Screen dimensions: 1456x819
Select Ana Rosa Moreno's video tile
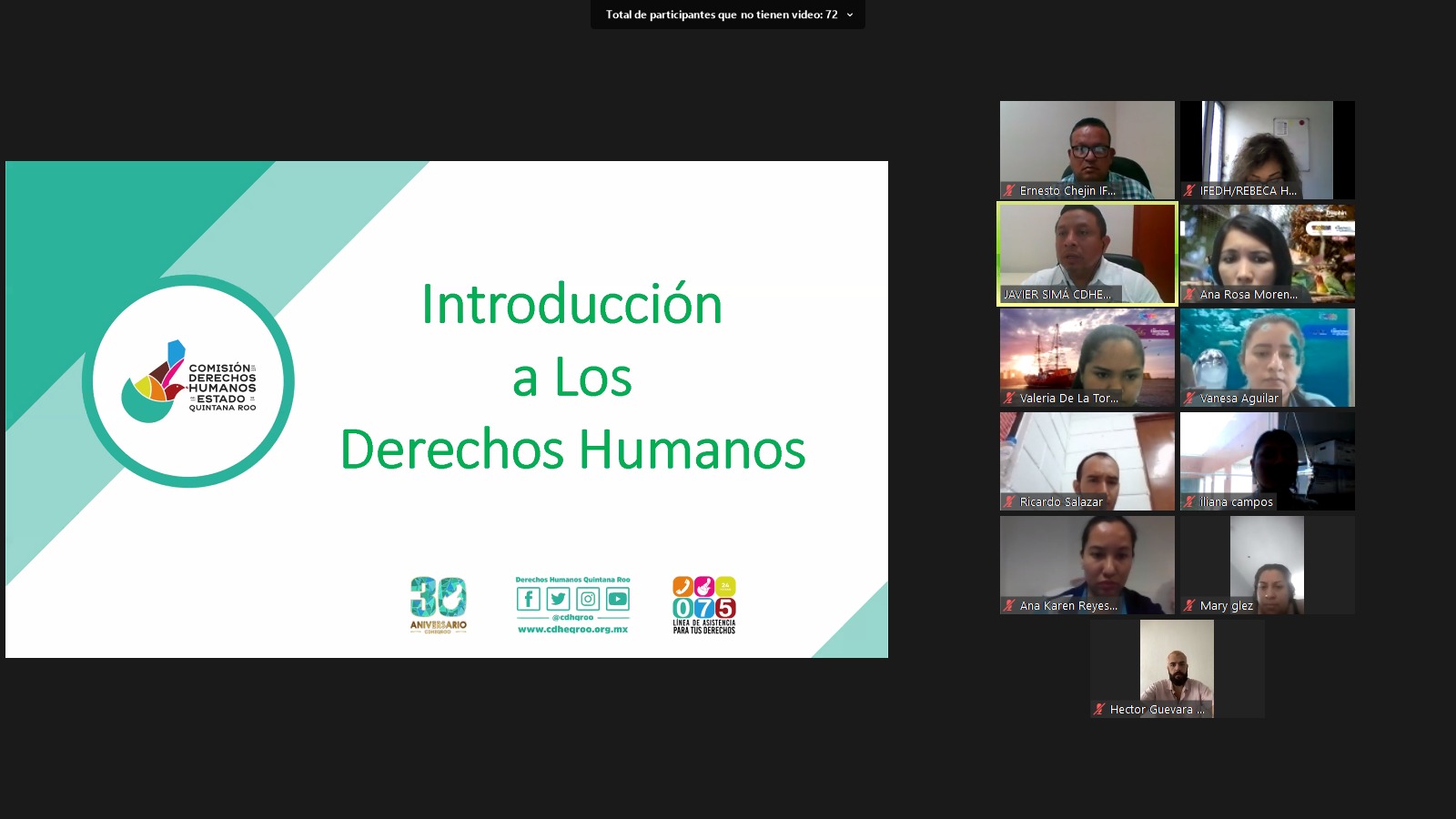pyautogui.click(x=1267, y=253)
